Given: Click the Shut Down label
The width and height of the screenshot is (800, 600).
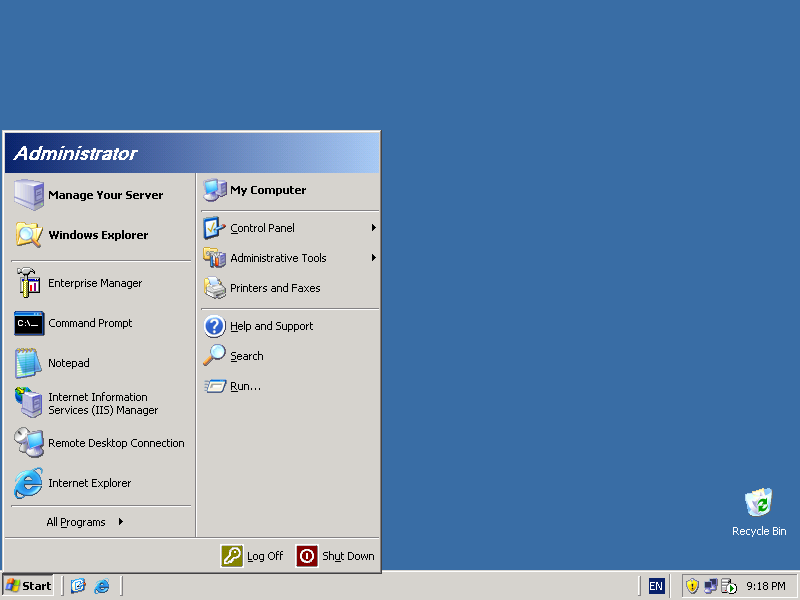Looking at the screenshot, I should tap(348, 556).
